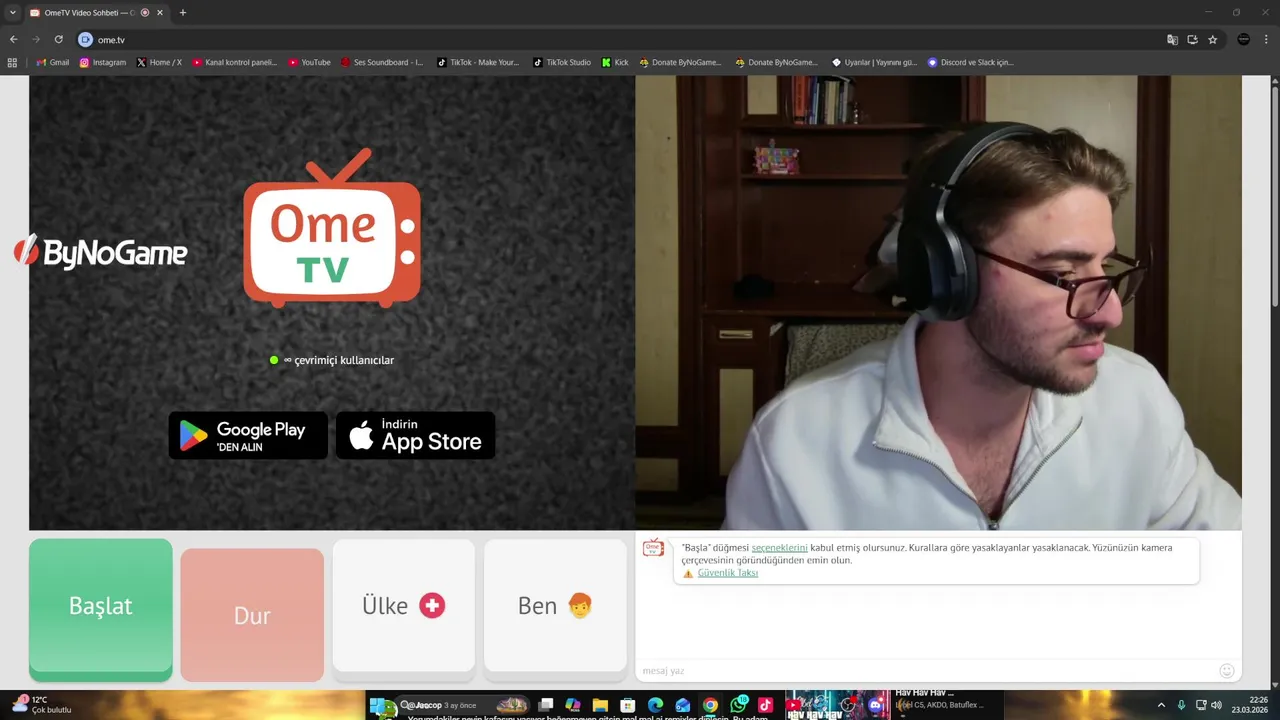
Task: Click the Dur stop button
Action: click(x=252, y=615)
